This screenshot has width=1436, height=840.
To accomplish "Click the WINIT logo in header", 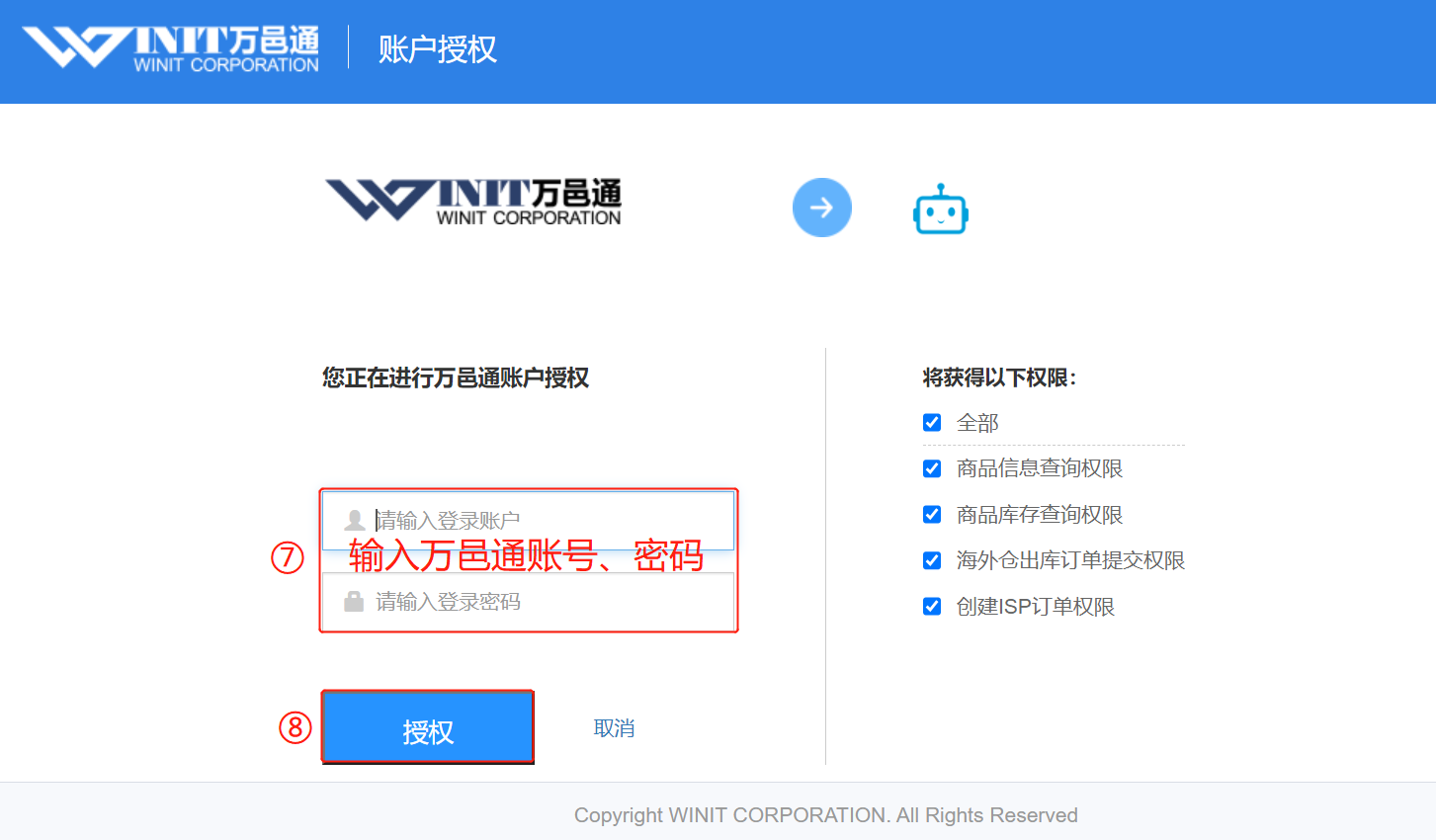I will point(171,48).
